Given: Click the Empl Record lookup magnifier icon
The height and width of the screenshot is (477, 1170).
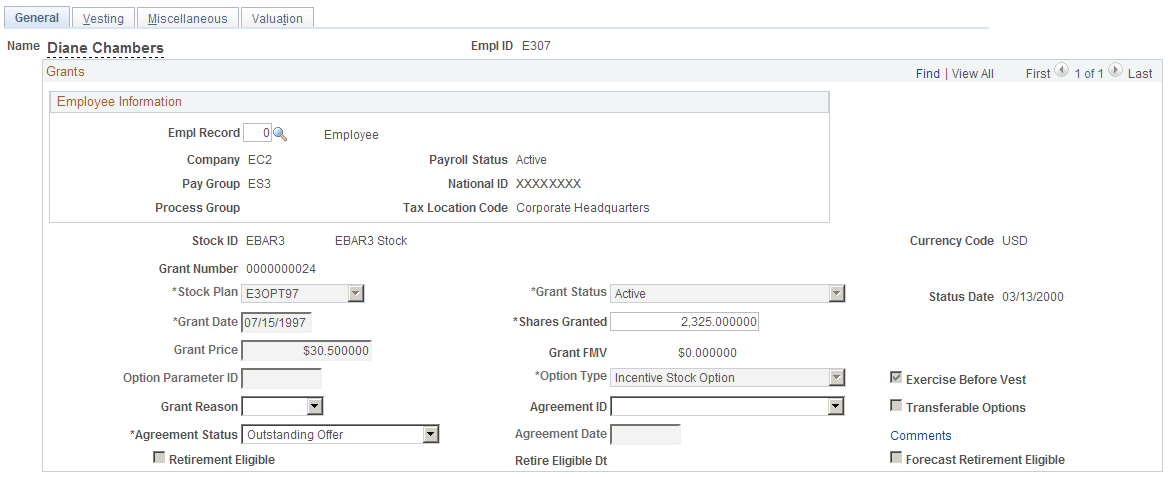Looking at the screenshot, I should click(x=280, y=134).
